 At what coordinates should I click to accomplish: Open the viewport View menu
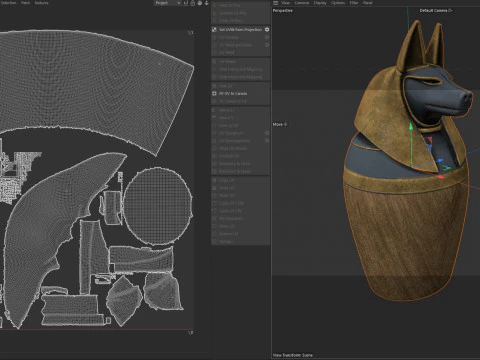coord(286,3)
